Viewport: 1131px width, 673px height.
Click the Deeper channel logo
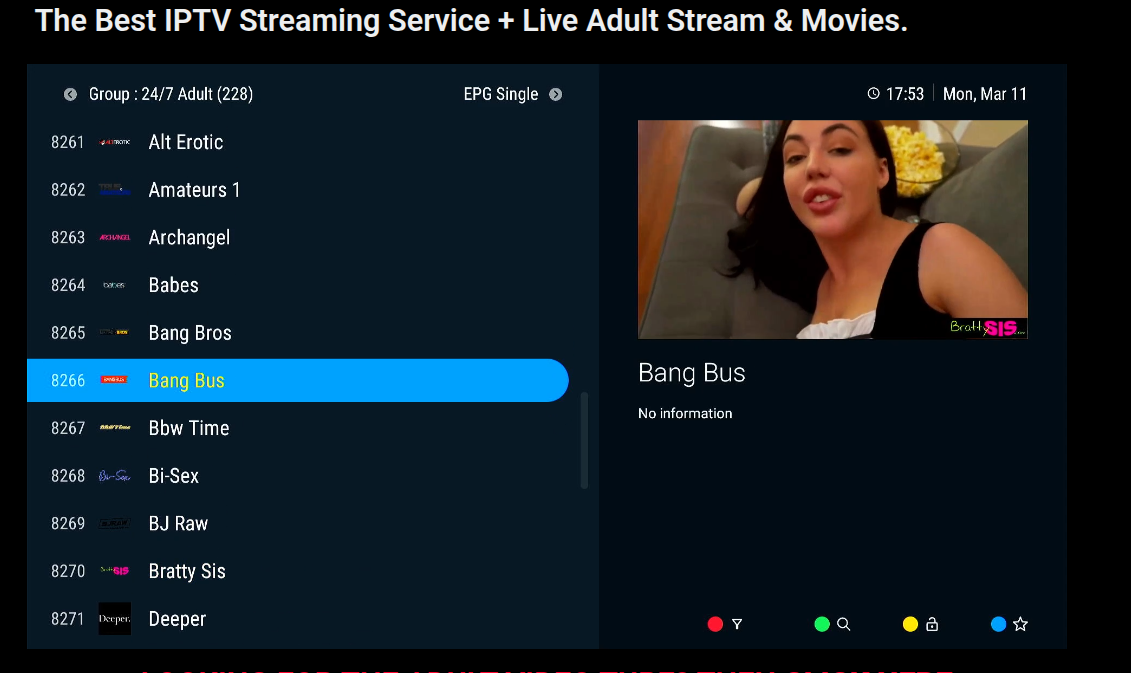tap(115, 619)
